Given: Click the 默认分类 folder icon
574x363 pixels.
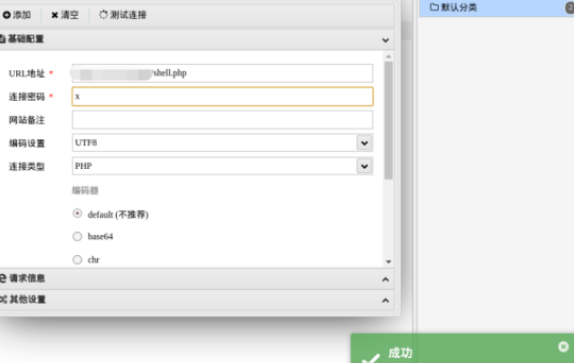Looking at the screenshot, I should tap(434, 7).
